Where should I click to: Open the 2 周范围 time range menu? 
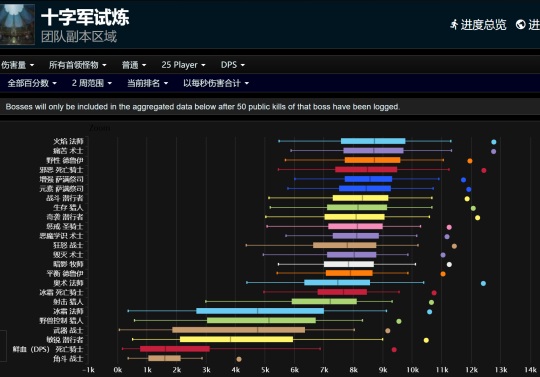[92, 83]
